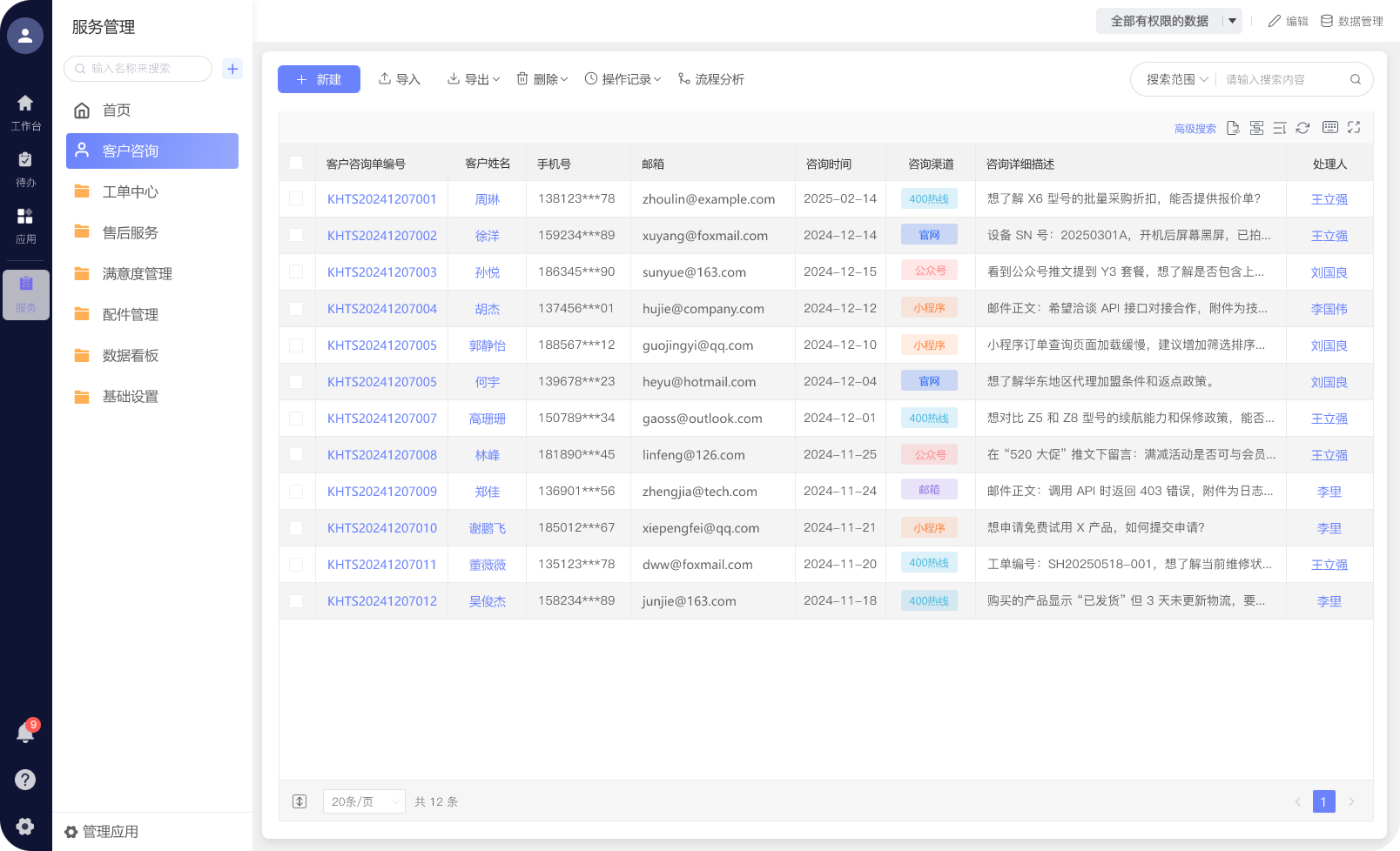Open the user avatar icon

click(x=25, y=36)
